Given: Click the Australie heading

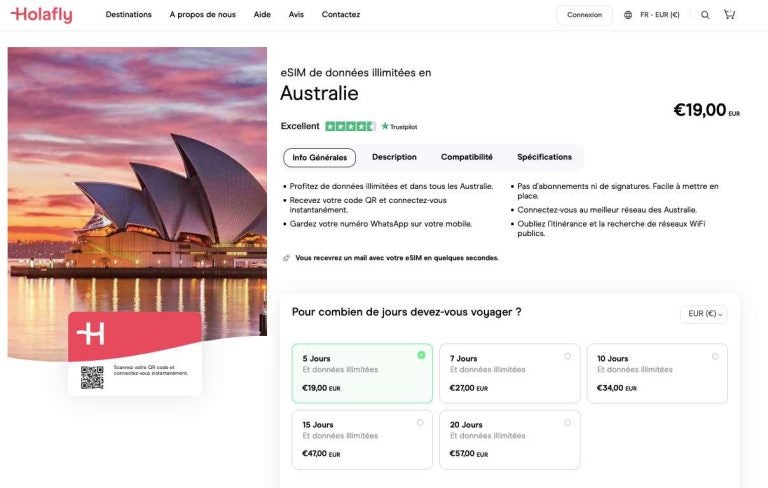Looking at the screenshot, I should [x=319, y=93].
